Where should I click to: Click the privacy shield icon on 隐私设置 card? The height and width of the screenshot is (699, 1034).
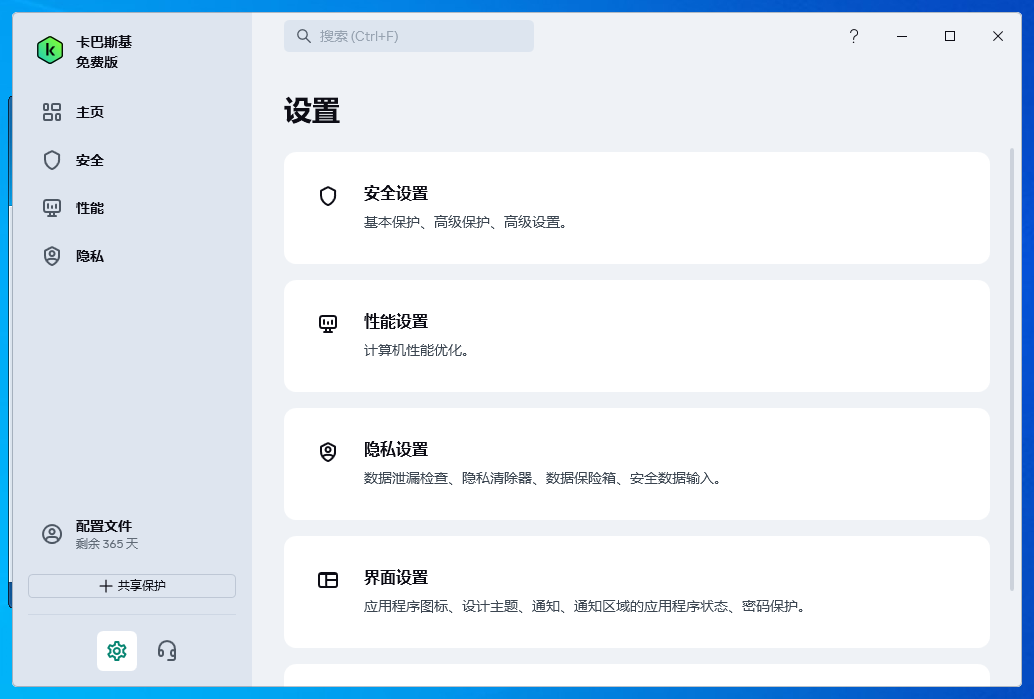[x=328, y=452]
